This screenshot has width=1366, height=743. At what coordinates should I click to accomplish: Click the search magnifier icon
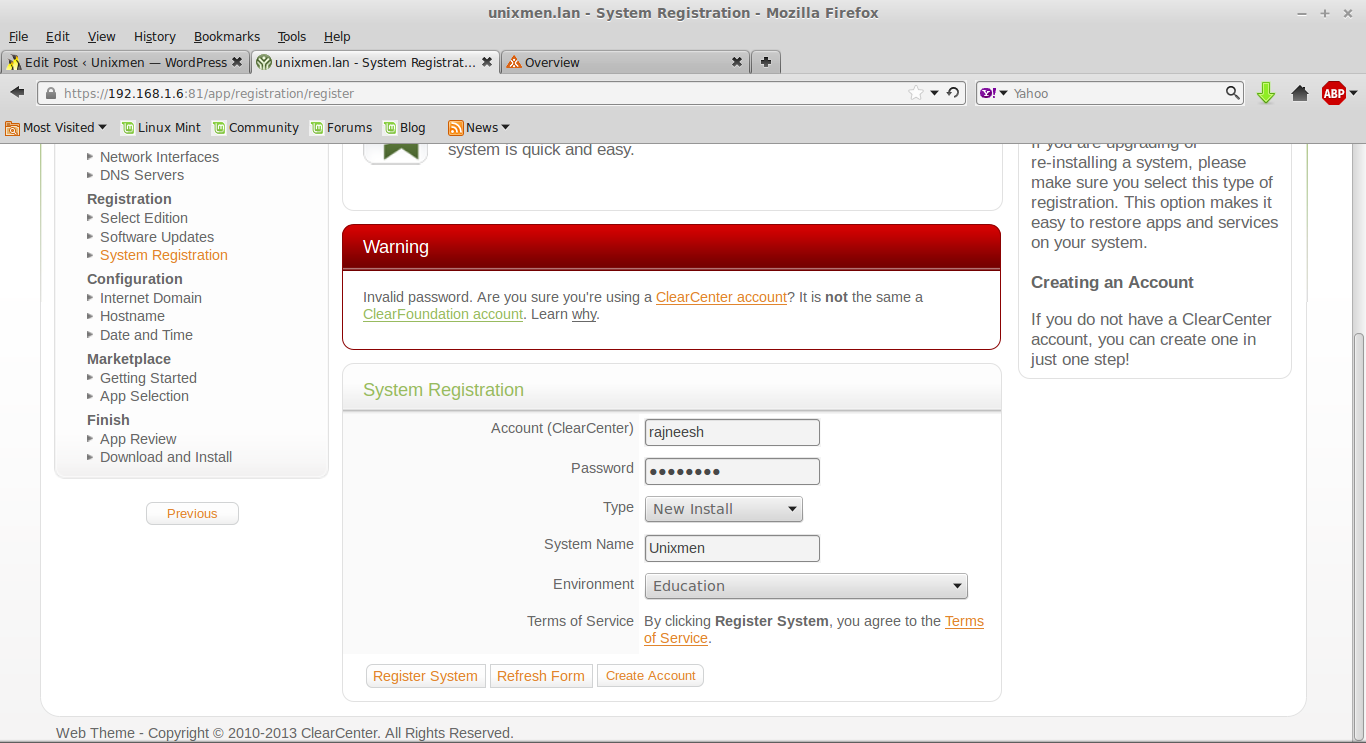tap(1233, 93)
